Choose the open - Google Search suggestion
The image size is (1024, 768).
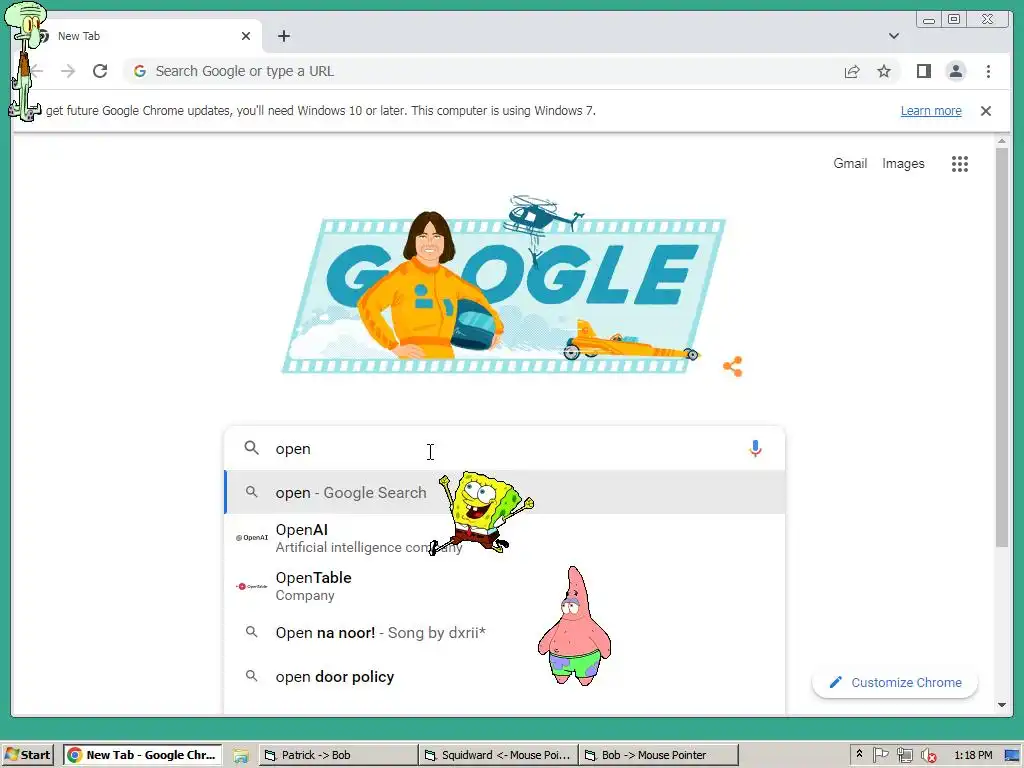[504, 492]
